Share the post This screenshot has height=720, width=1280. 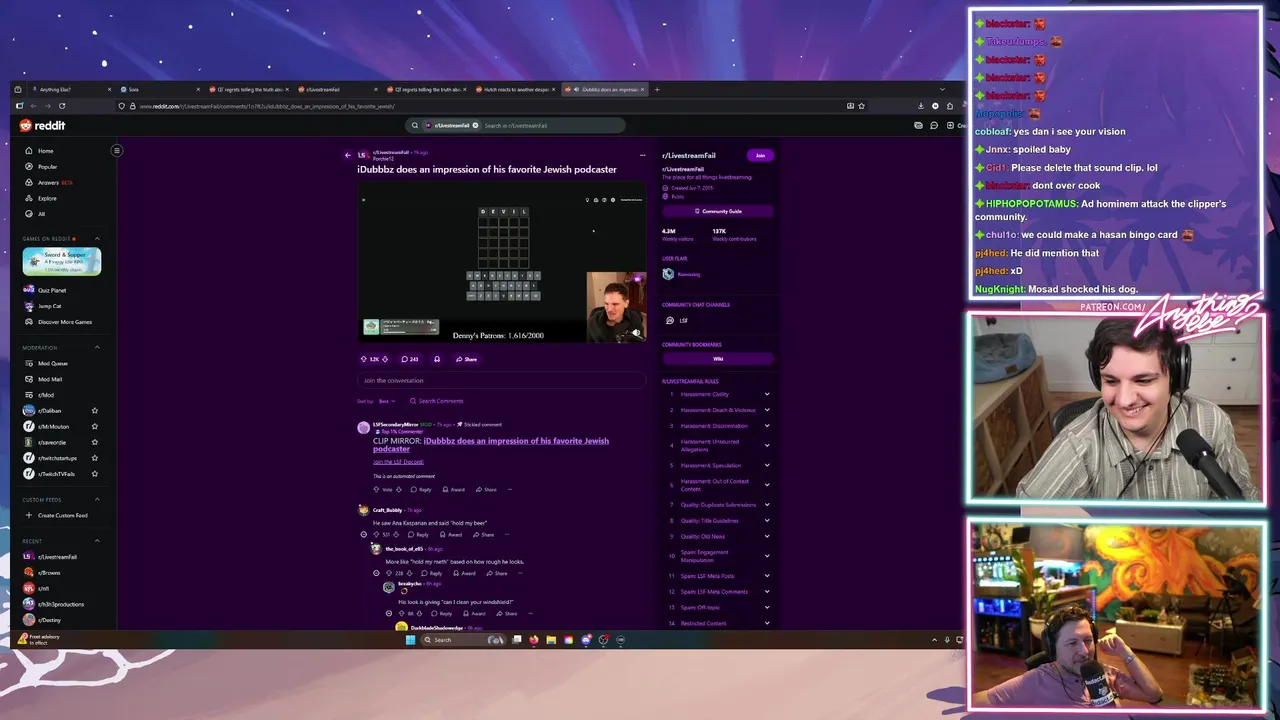466,359
